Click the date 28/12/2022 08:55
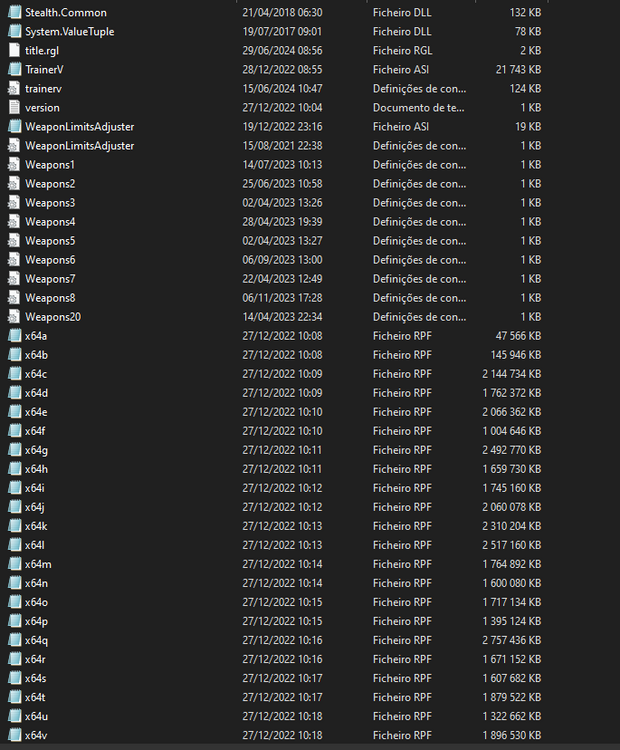Screen dimensions: 620x750 click(x=282, y=70)
